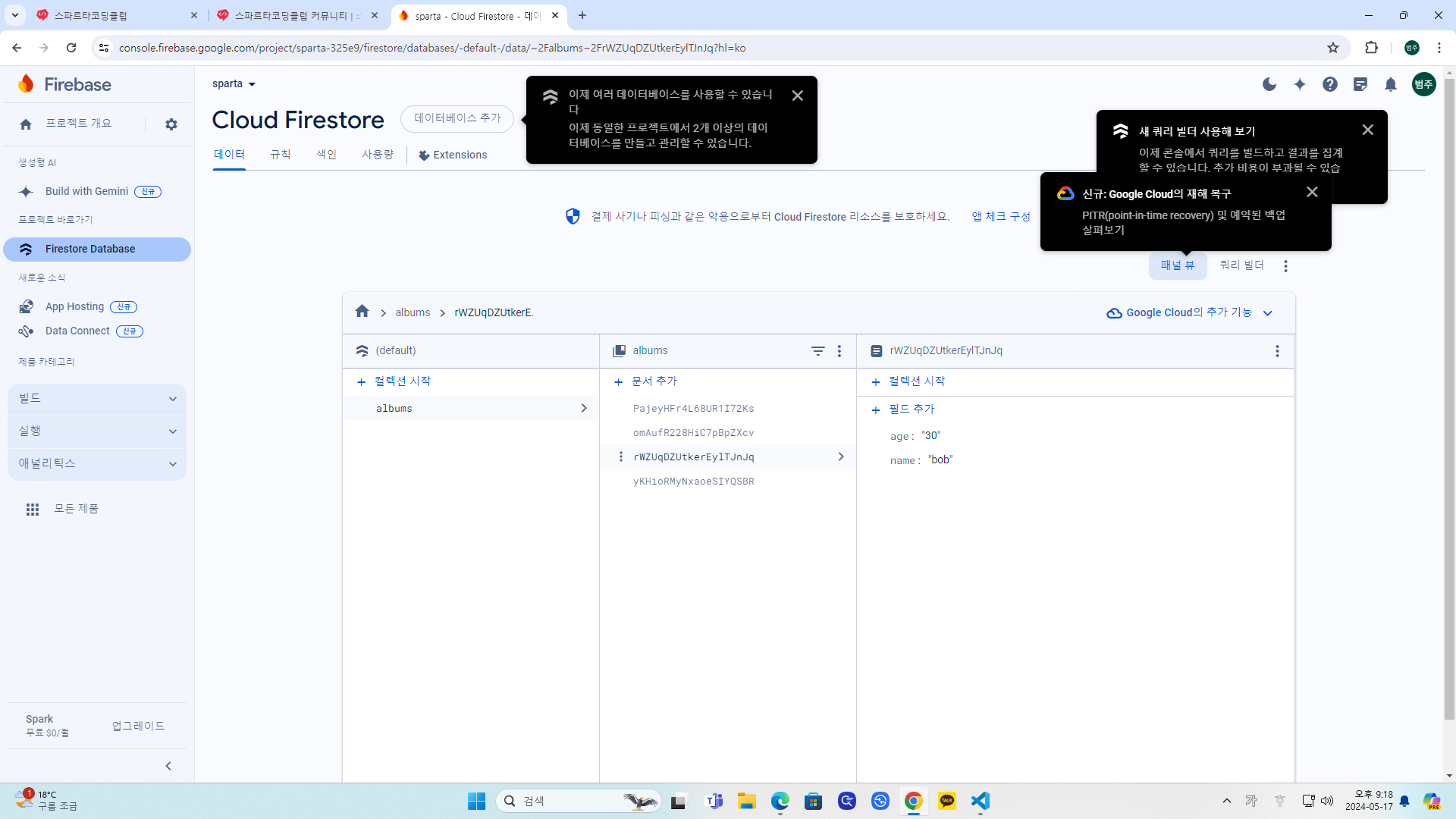This screenshot has height=819, width=1456.
Task: Open the notifications bell in the Firebase header
Action: click(1391, 84)
